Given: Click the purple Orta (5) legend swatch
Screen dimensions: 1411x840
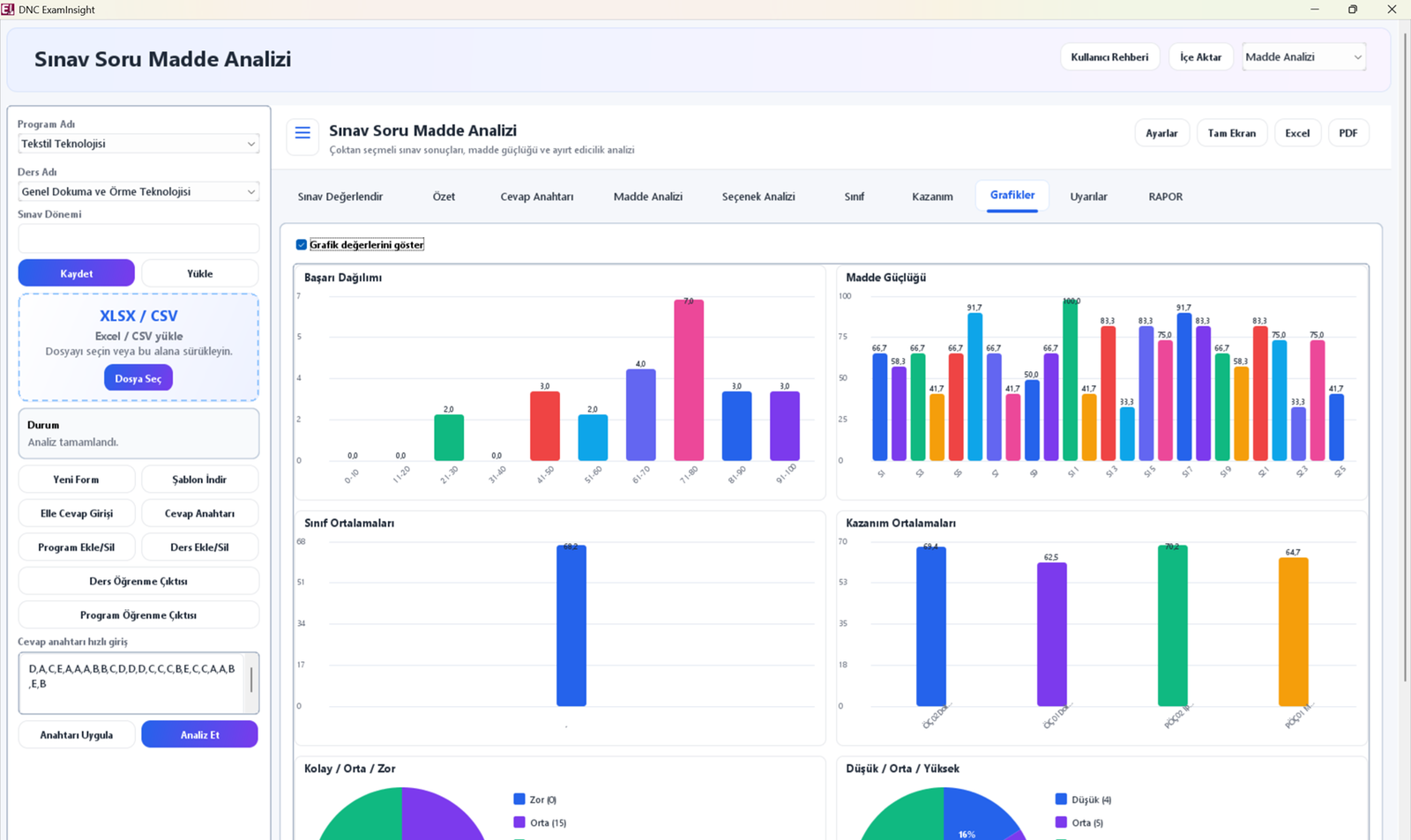Looking at the screenshot, I should (x=1061, y=822).
